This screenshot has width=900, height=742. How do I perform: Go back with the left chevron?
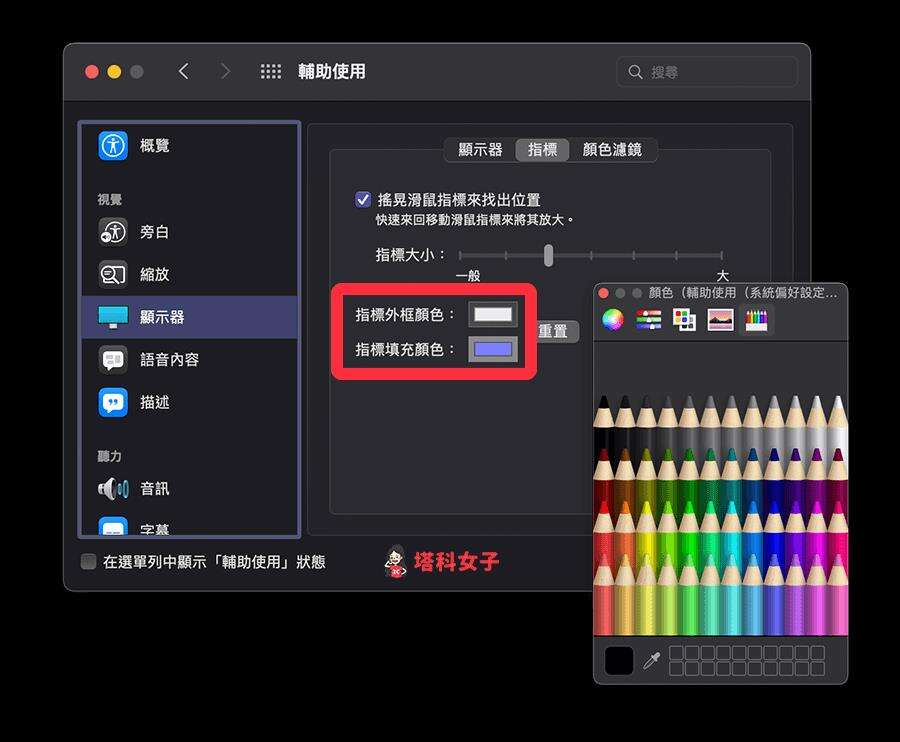pyautogui.click(x=184, y=71)
